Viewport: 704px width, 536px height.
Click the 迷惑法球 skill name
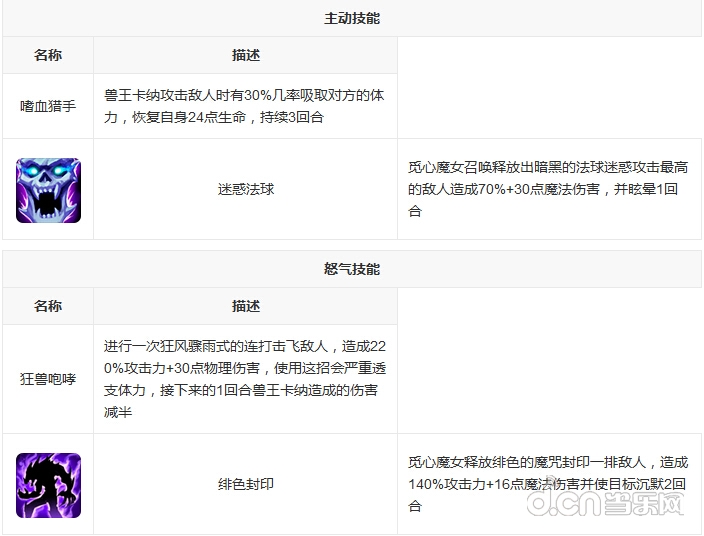(x=246, y=190)
